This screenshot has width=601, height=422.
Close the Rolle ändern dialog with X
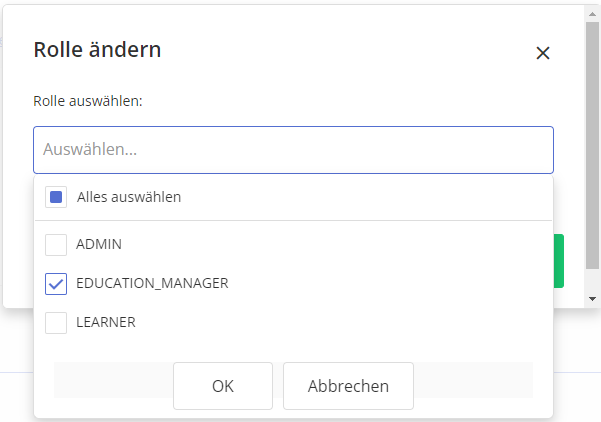click(543, 53)
